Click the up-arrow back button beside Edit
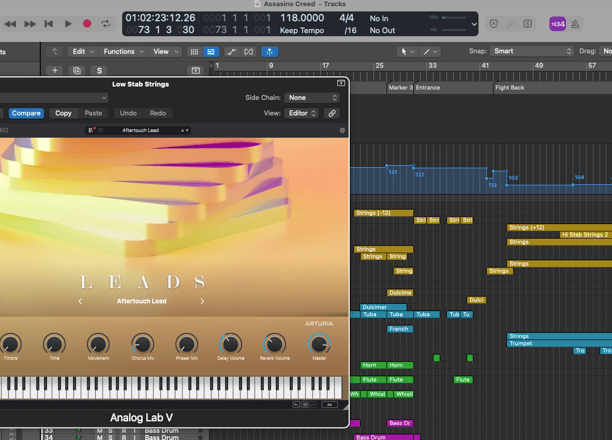This screenshot has height=440, width=612. point(55,52)
